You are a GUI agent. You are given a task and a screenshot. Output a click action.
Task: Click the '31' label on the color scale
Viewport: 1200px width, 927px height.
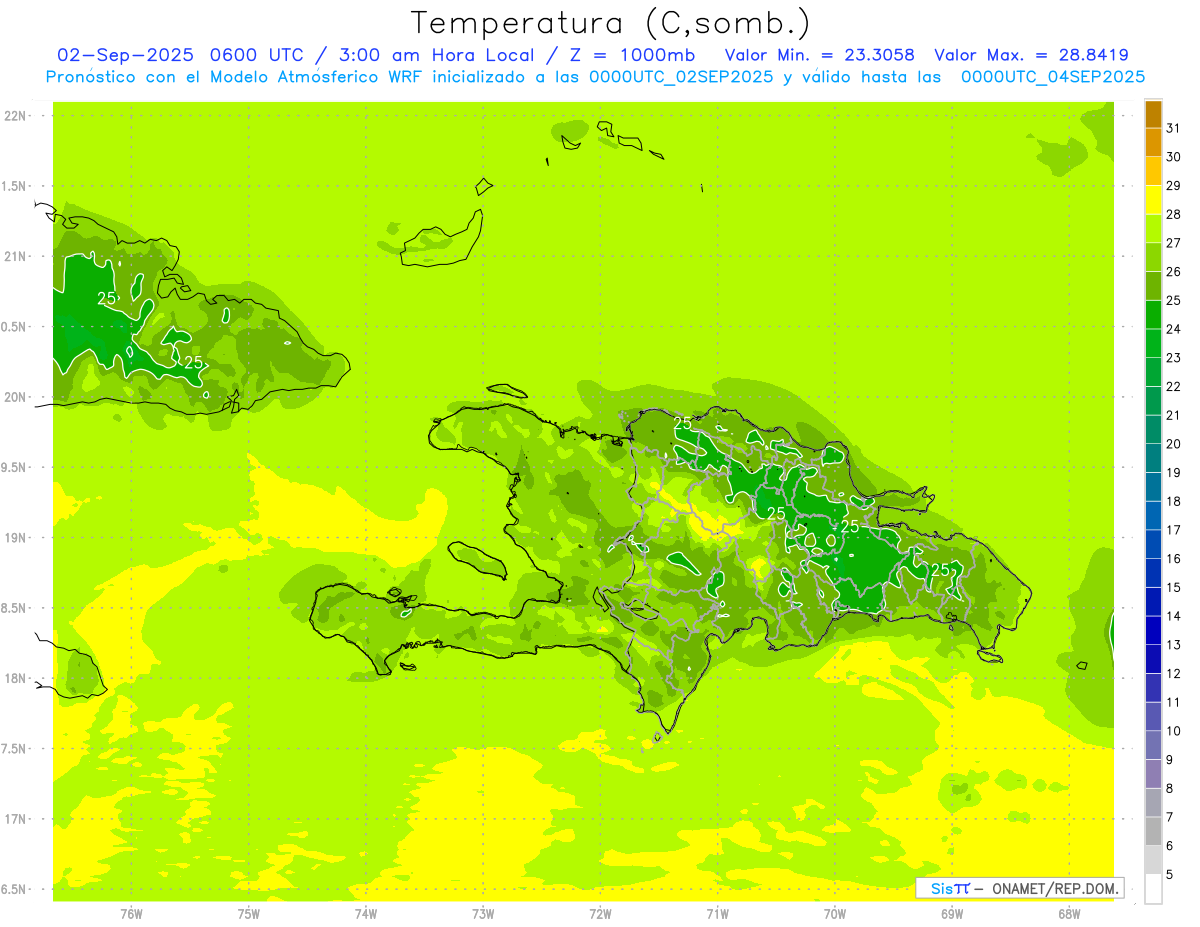coord(1174,128)
